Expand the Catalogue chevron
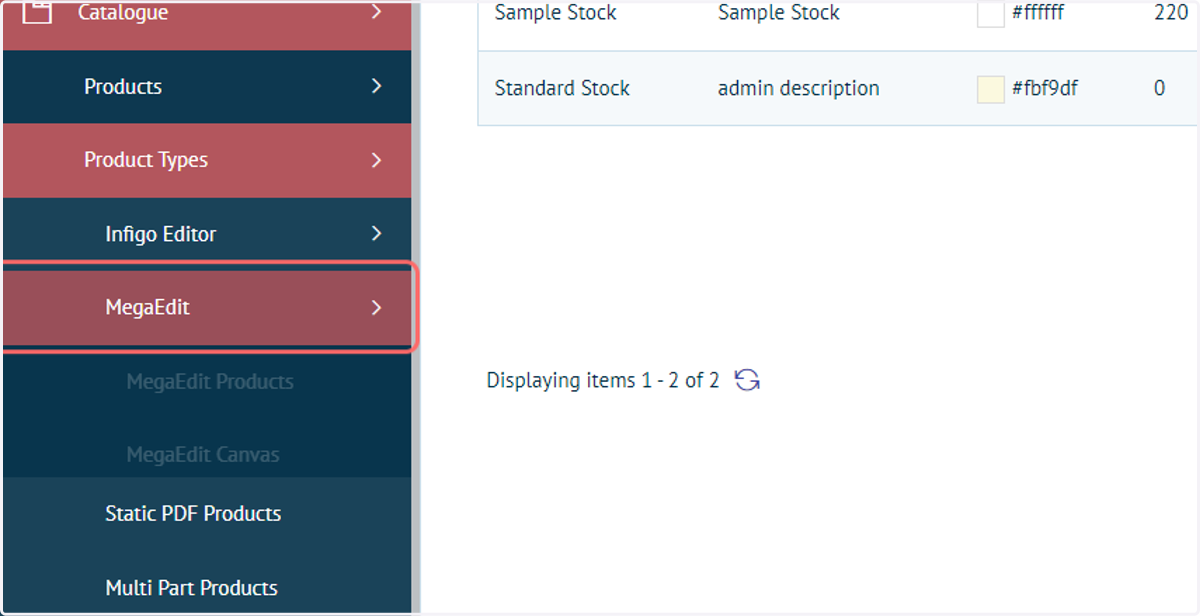Screen dimensions: 1200x616 coord(376,12)
